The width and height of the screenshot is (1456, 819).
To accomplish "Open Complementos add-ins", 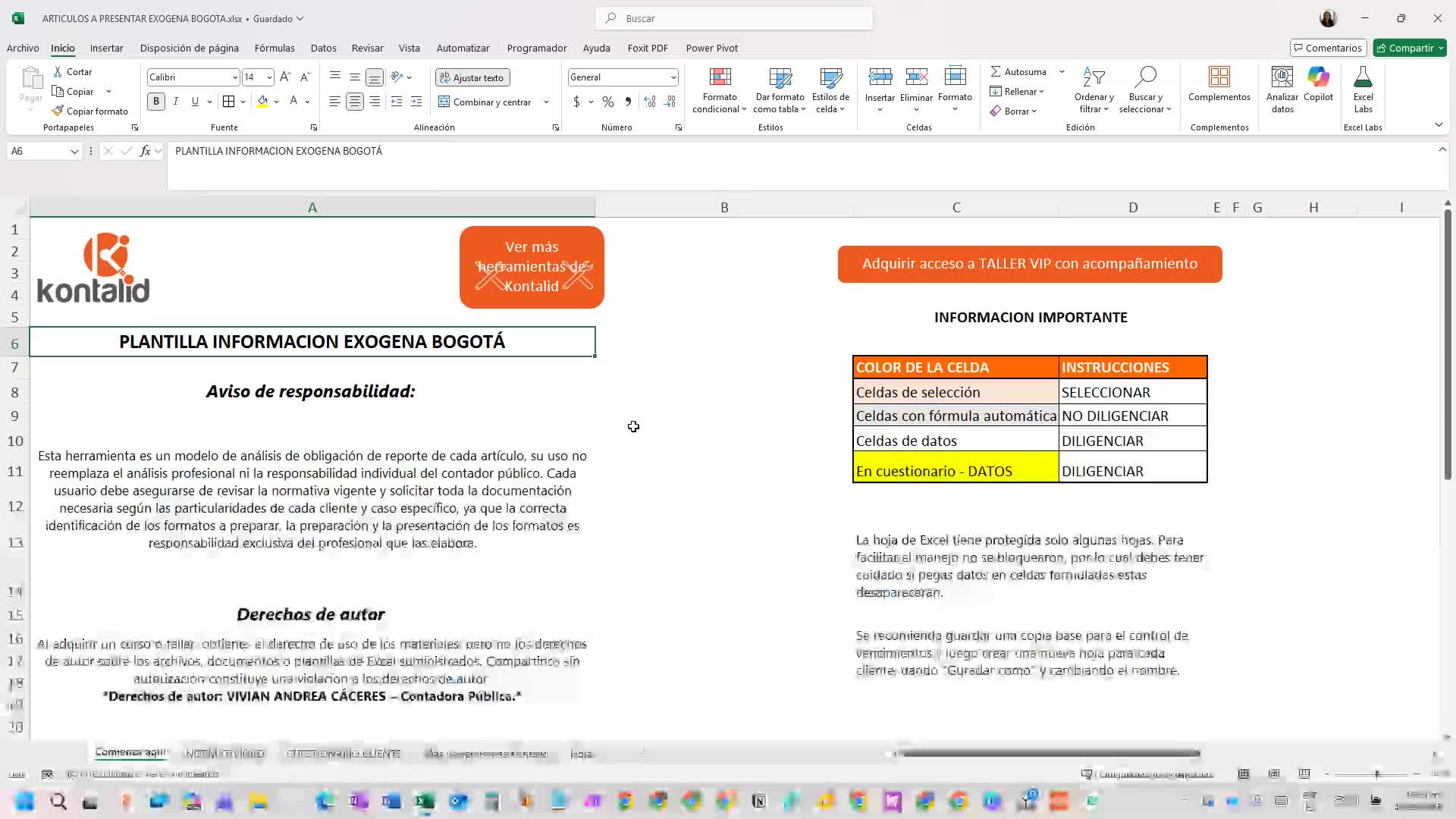I will pyautogui.click(x=1219, y=84).
